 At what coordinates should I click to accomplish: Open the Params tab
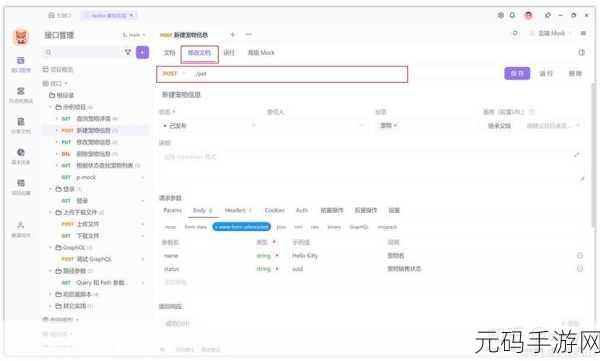coord(173,210)
